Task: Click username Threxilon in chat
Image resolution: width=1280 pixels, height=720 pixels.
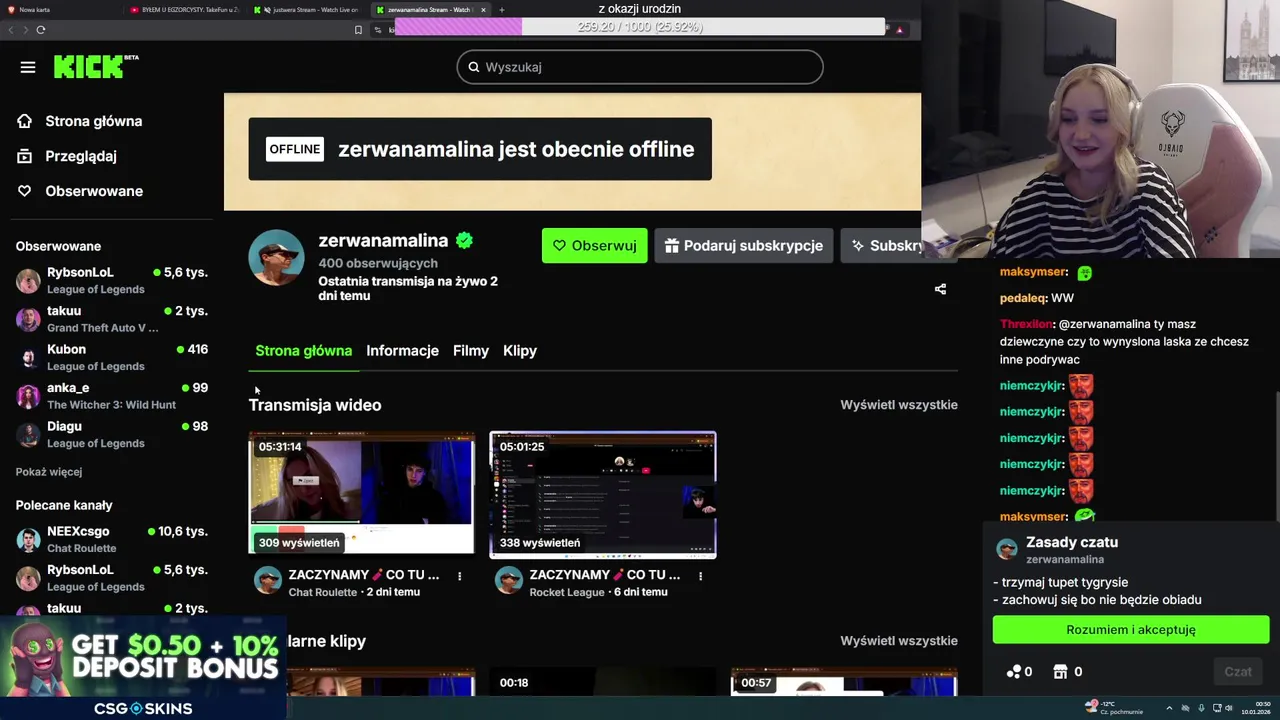Action: (1026, 324)
